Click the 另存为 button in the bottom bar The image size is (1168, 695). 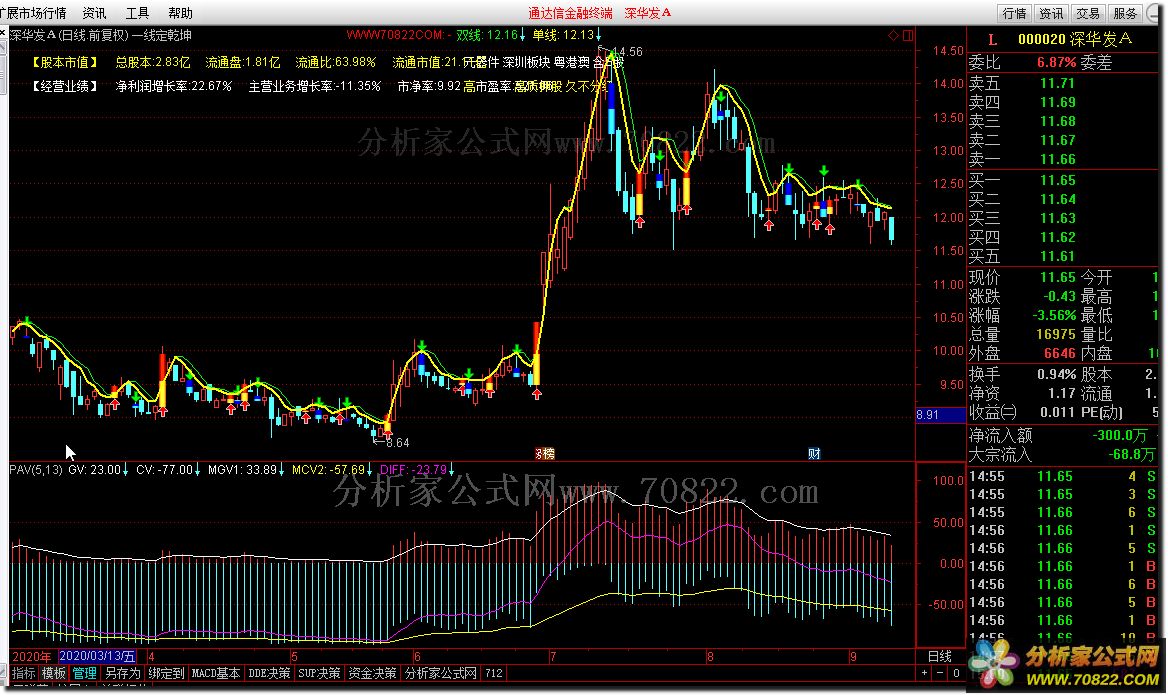[x=122, y=673]
